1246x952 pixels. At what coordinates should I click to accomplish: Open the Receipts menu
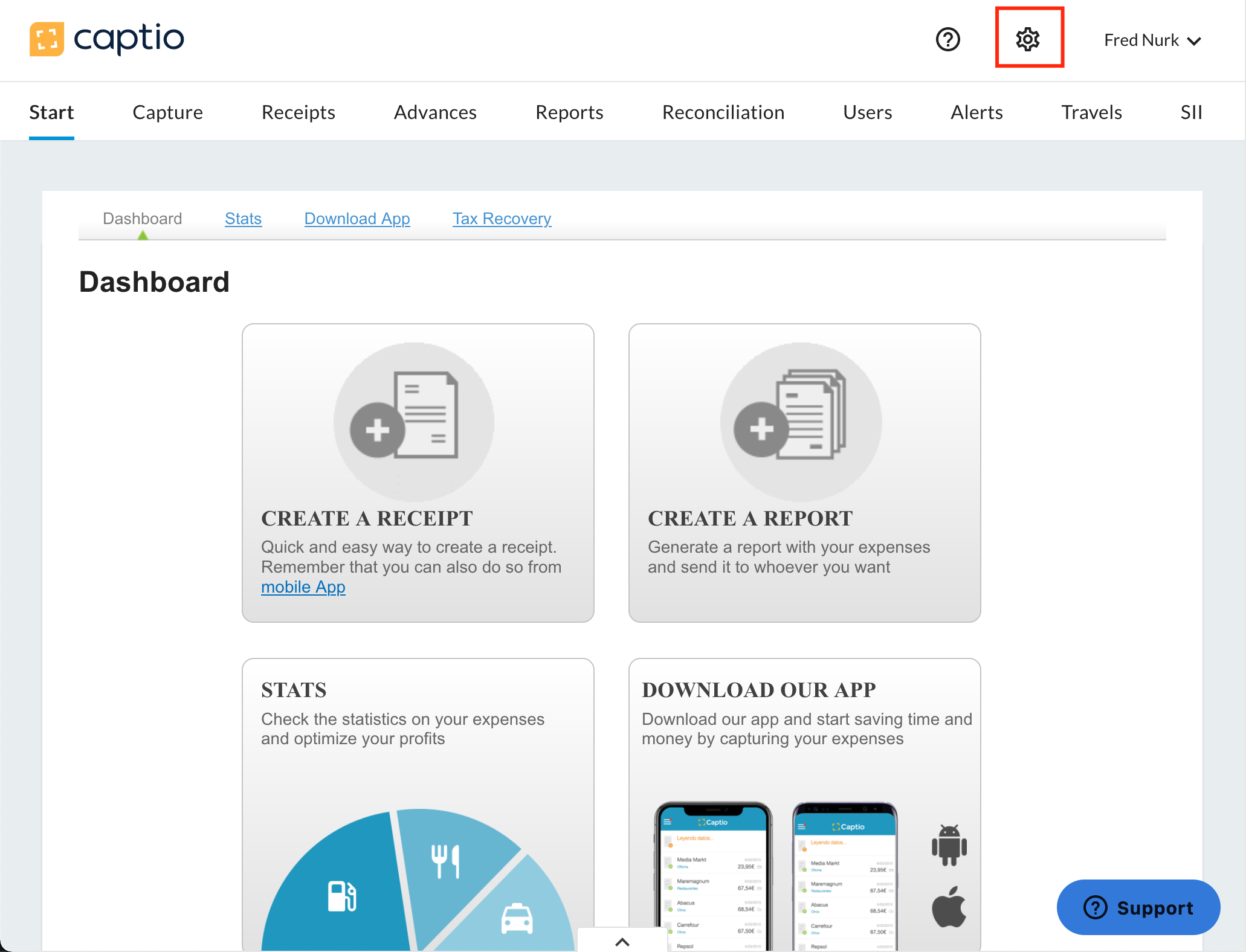click(298, 112)
